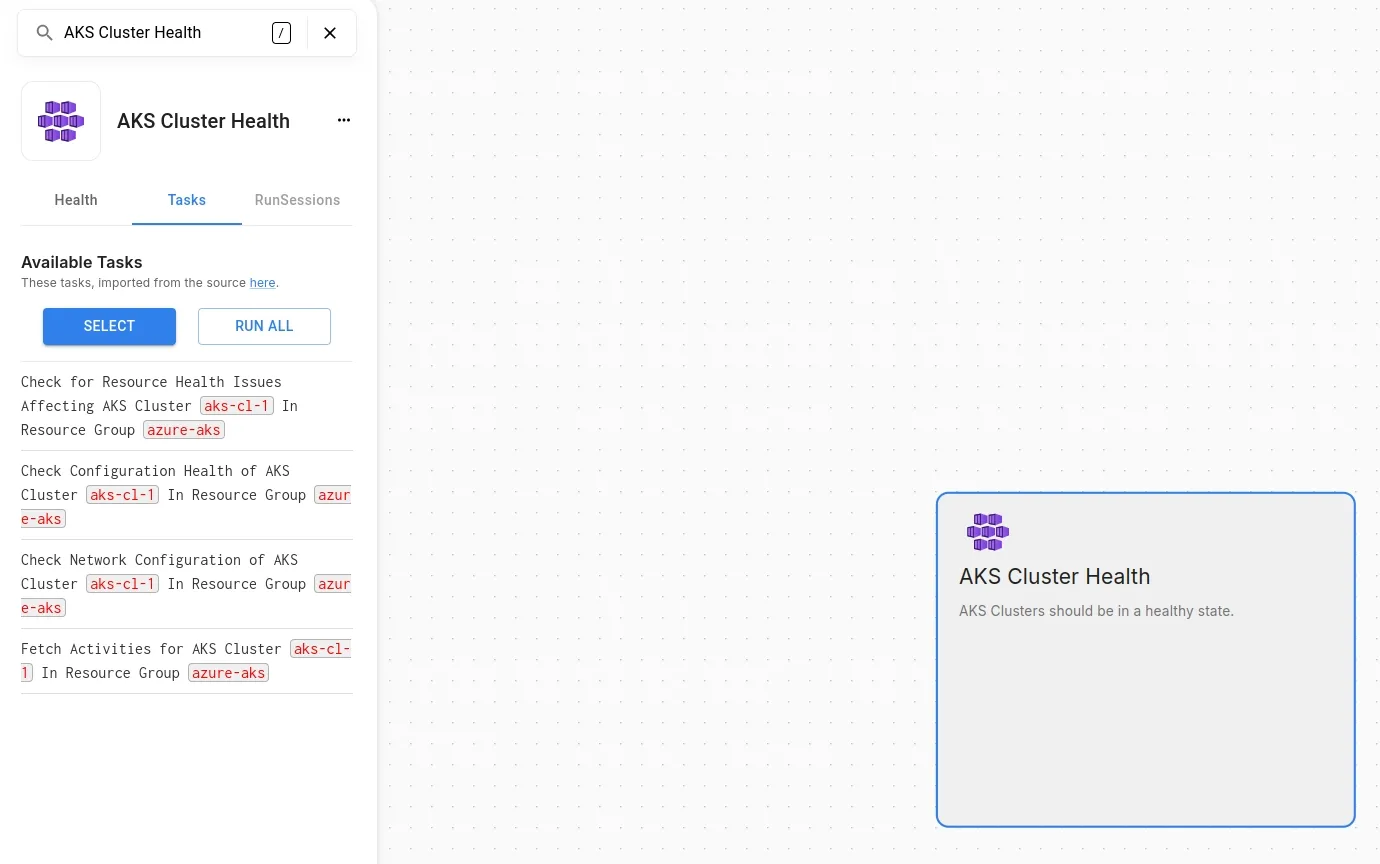Click the search magnifier icon

[x=44, y=33]
